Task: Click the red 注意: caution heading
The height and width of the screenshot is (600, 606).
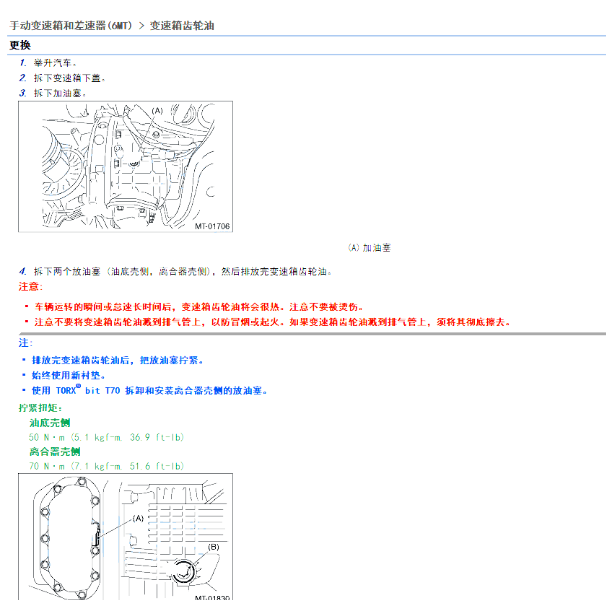Action: tap(31, 286)
